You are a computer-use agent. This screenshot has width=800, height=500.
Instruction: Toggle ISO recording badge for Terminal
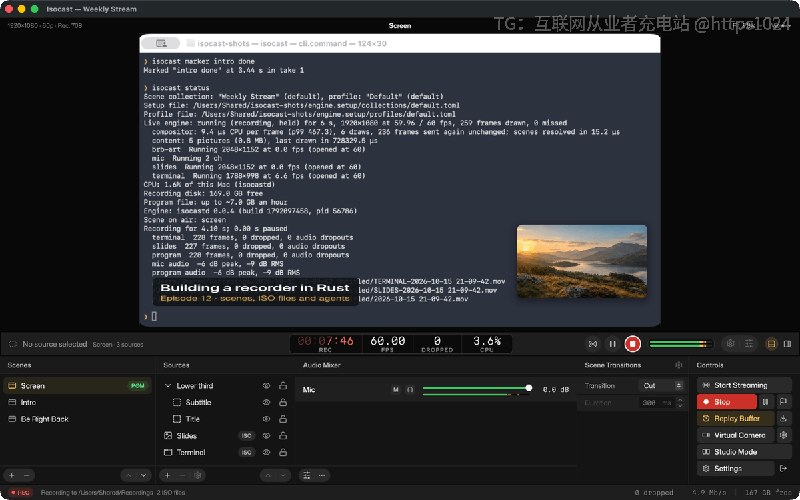246,452
